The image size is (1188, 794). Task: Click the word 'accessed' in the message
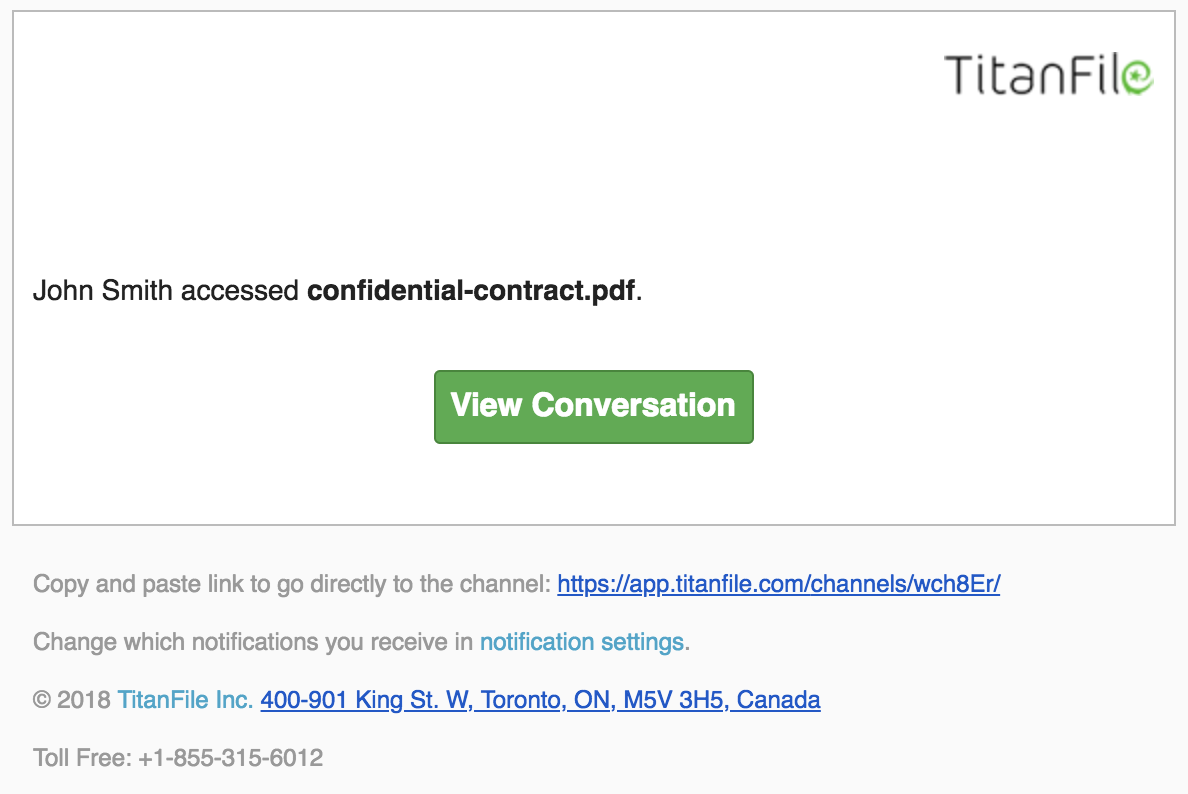(x=240, y=291)
